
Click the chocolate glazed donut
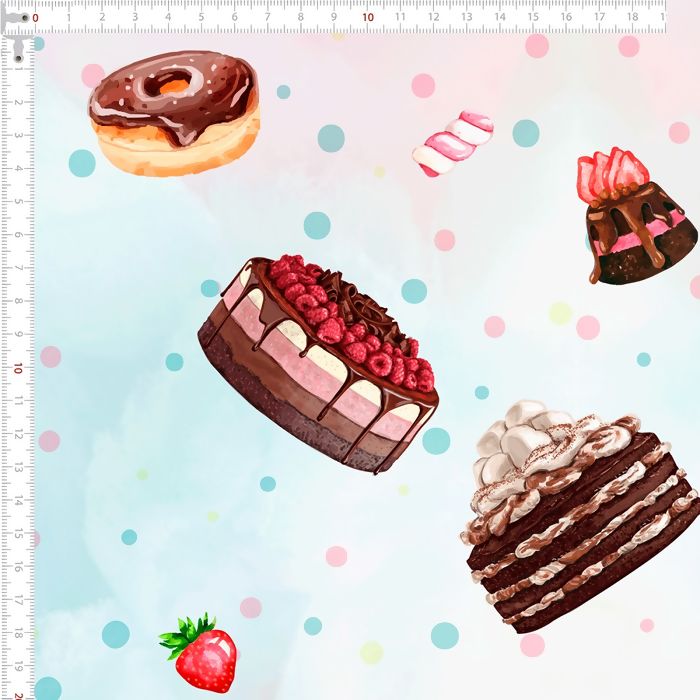pos(175,112)
